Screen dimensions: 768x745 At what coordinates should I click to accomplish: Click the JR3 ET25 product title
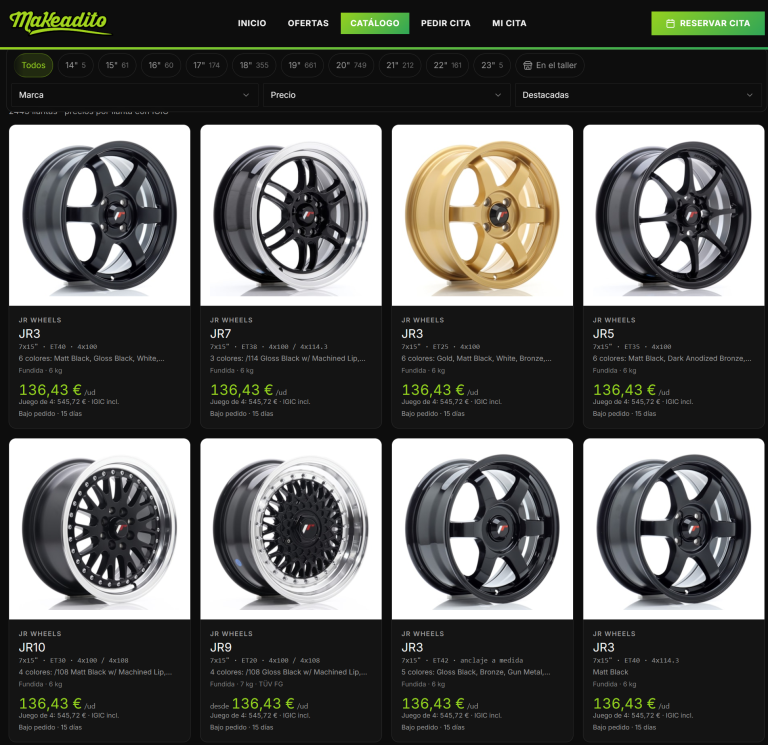(412, 334)
